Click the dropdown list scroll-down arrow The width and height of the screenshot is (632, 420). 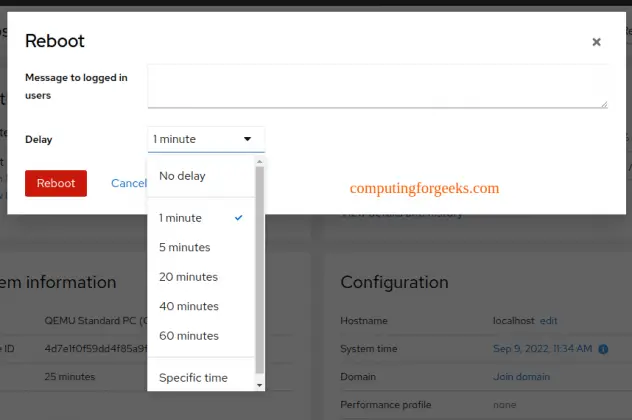(260, 384)
